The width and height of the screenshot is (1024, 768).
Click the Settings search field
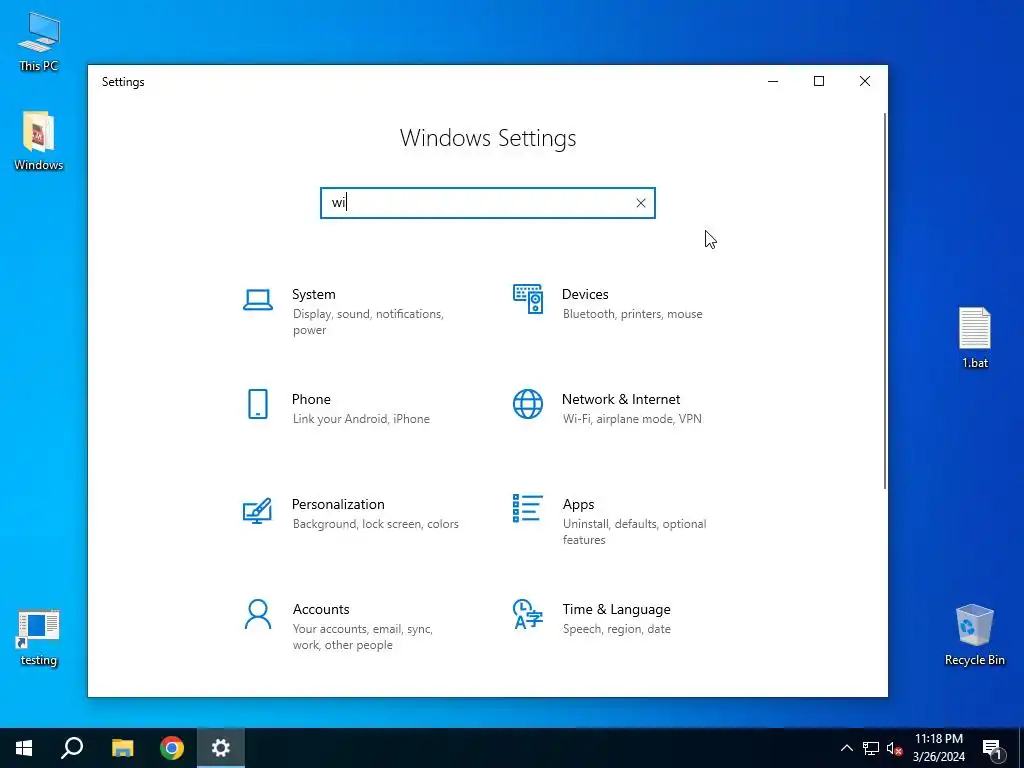tap(487, 203)
